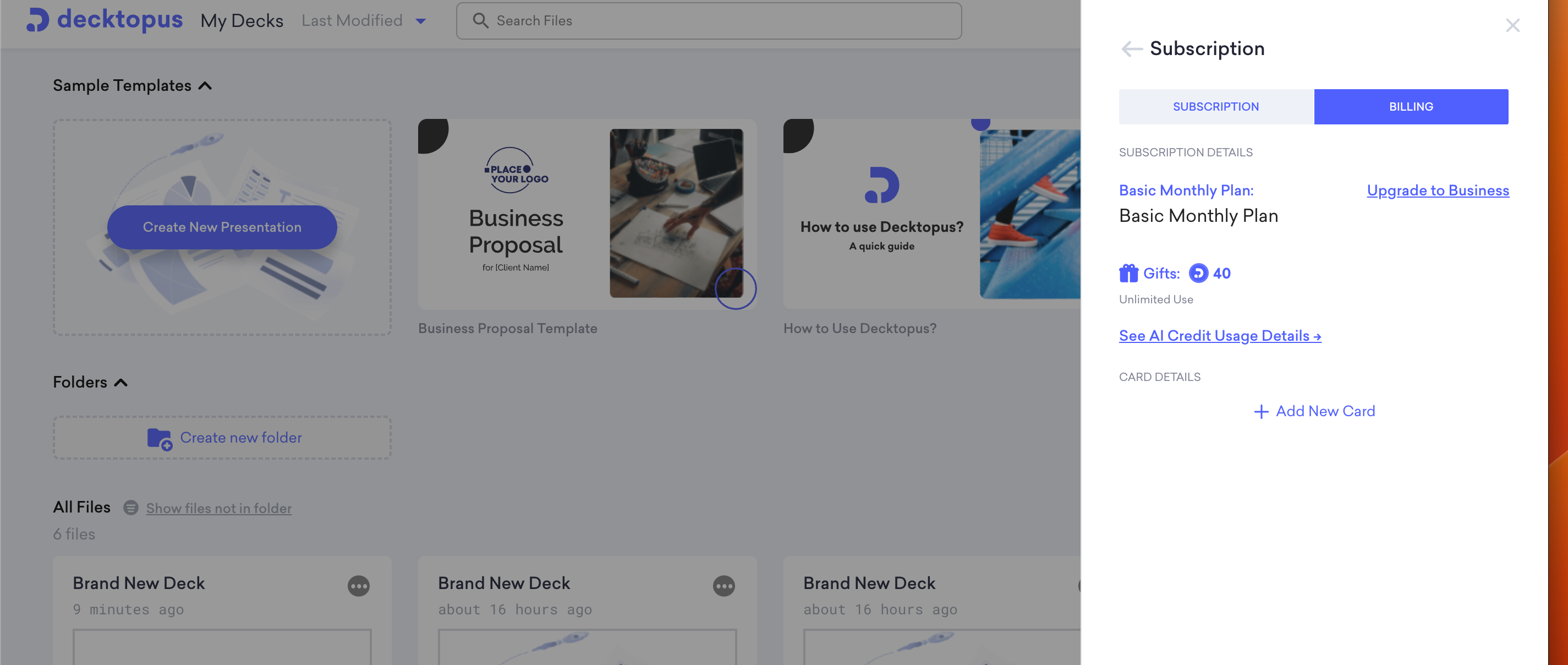
Task: Open the Last Modified sort dropdown
Action: click(x=363, y=20)
